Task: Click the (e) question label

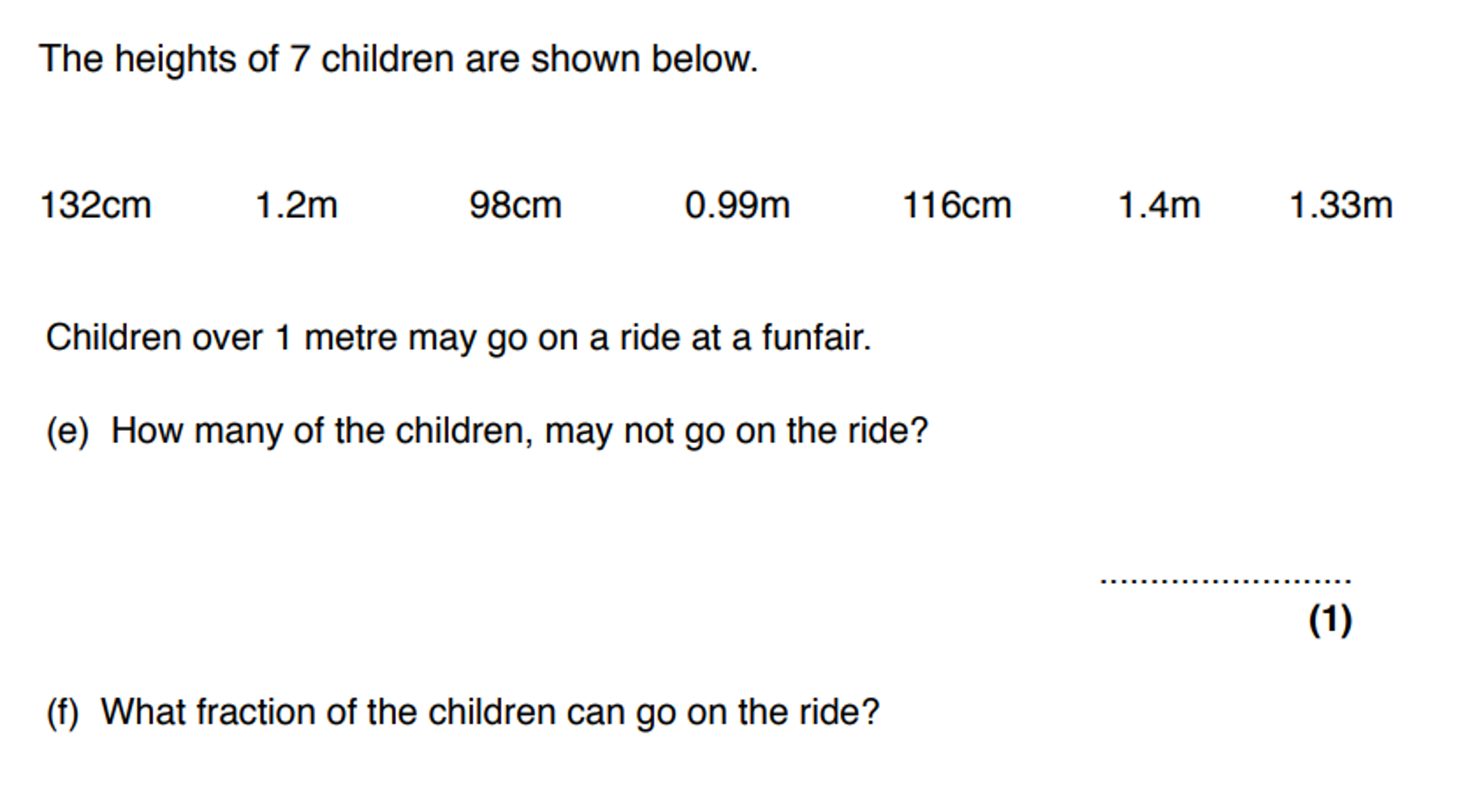Action: (68, 431)
